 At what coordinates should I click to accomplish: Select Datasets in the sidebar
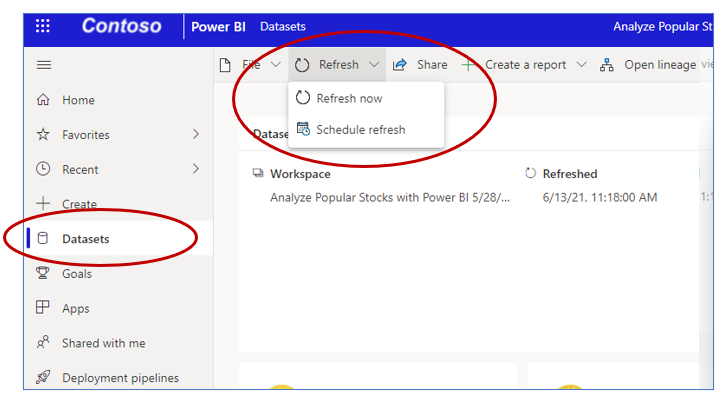tap(118, 239)
